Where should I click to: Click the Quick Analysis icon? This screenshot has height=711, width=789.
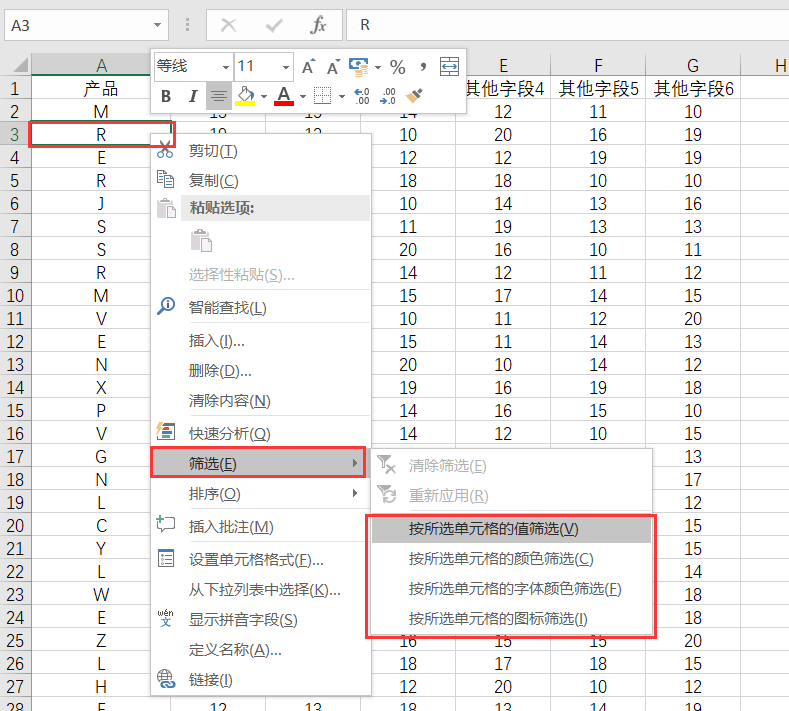click(166, 432)
